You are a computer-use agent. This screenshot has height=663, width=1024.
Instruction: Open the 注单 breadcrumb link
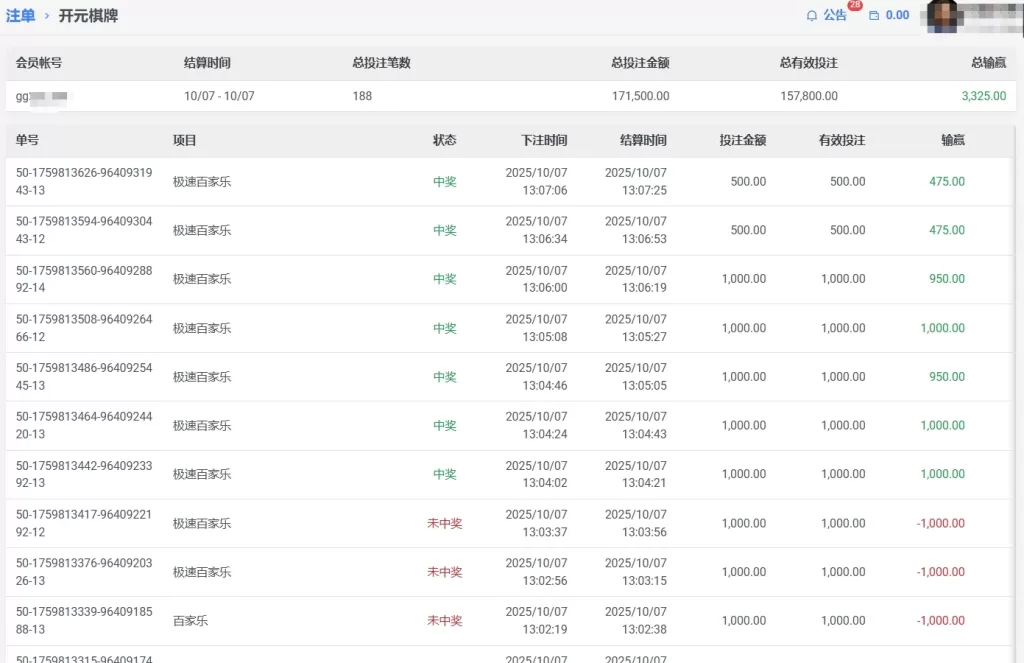click(20, 16)
